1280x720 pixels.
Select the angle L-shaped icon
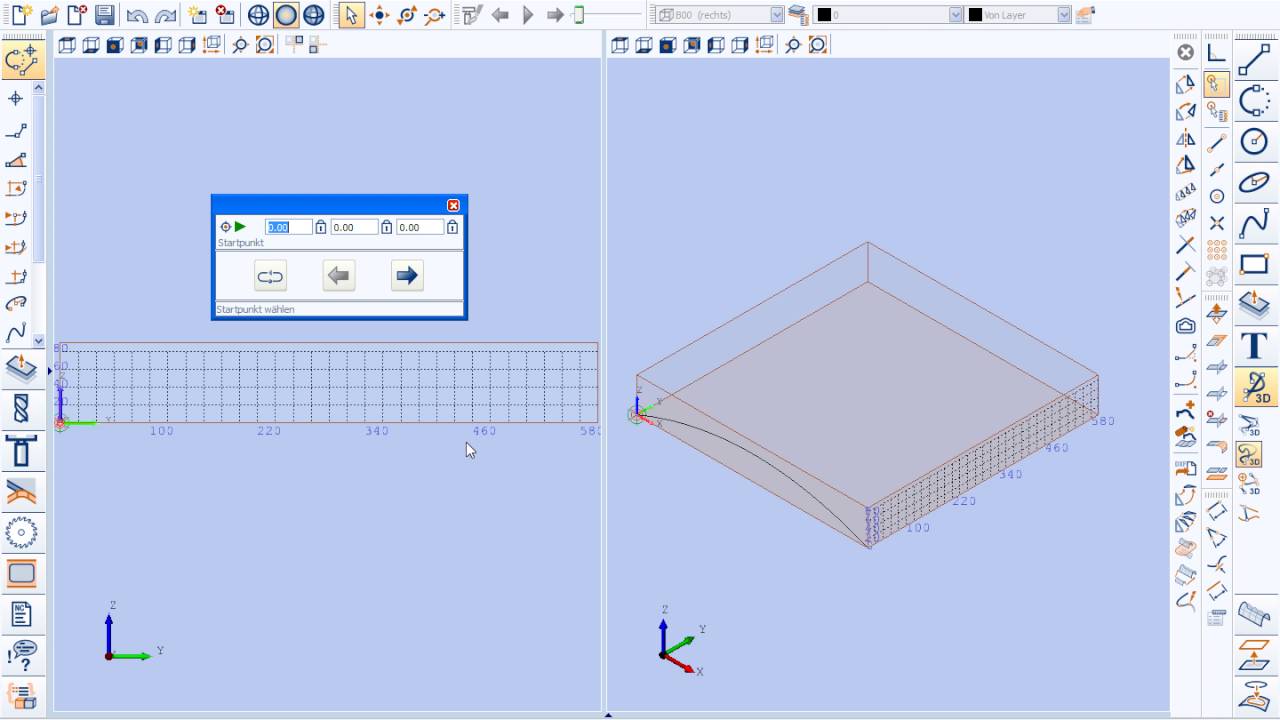(1217, 53)
